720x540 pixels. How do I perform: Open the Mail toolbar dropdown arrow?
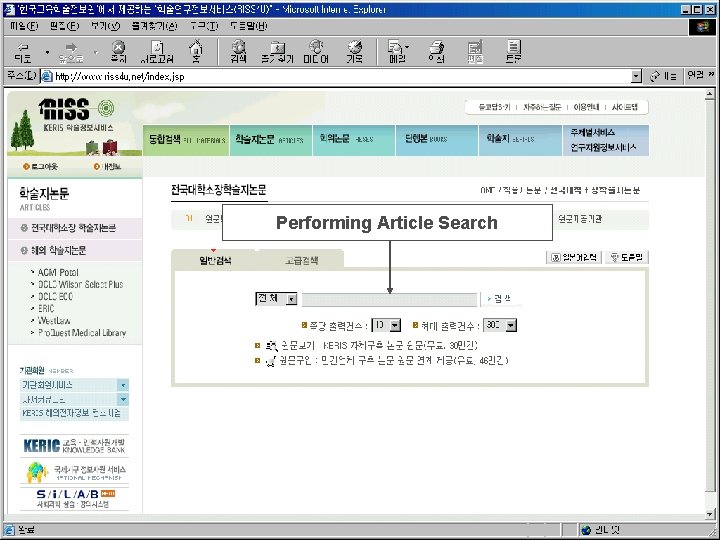pos(407,47)
